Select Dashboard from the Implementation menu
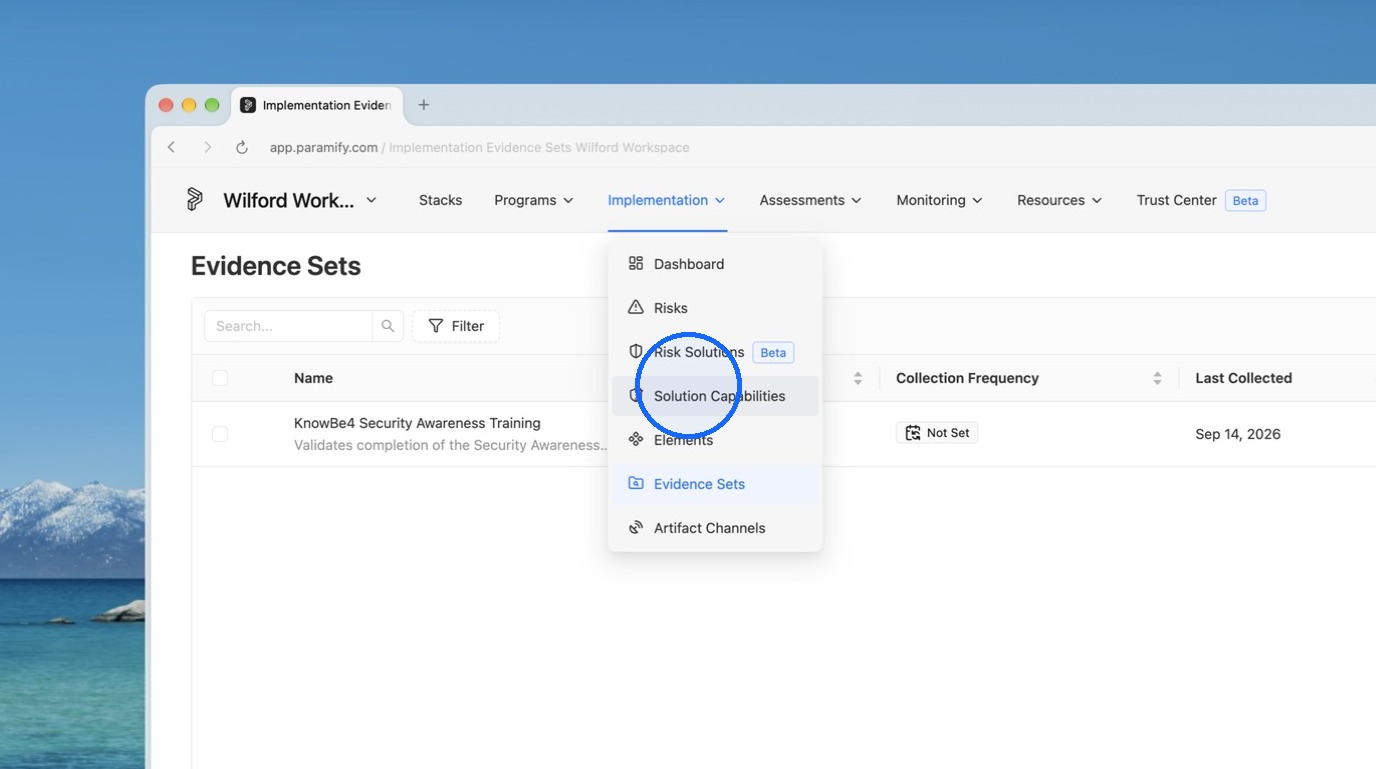Image resolution: width=1376 pixels, height=769 pixels. click(x=715, y=264)
